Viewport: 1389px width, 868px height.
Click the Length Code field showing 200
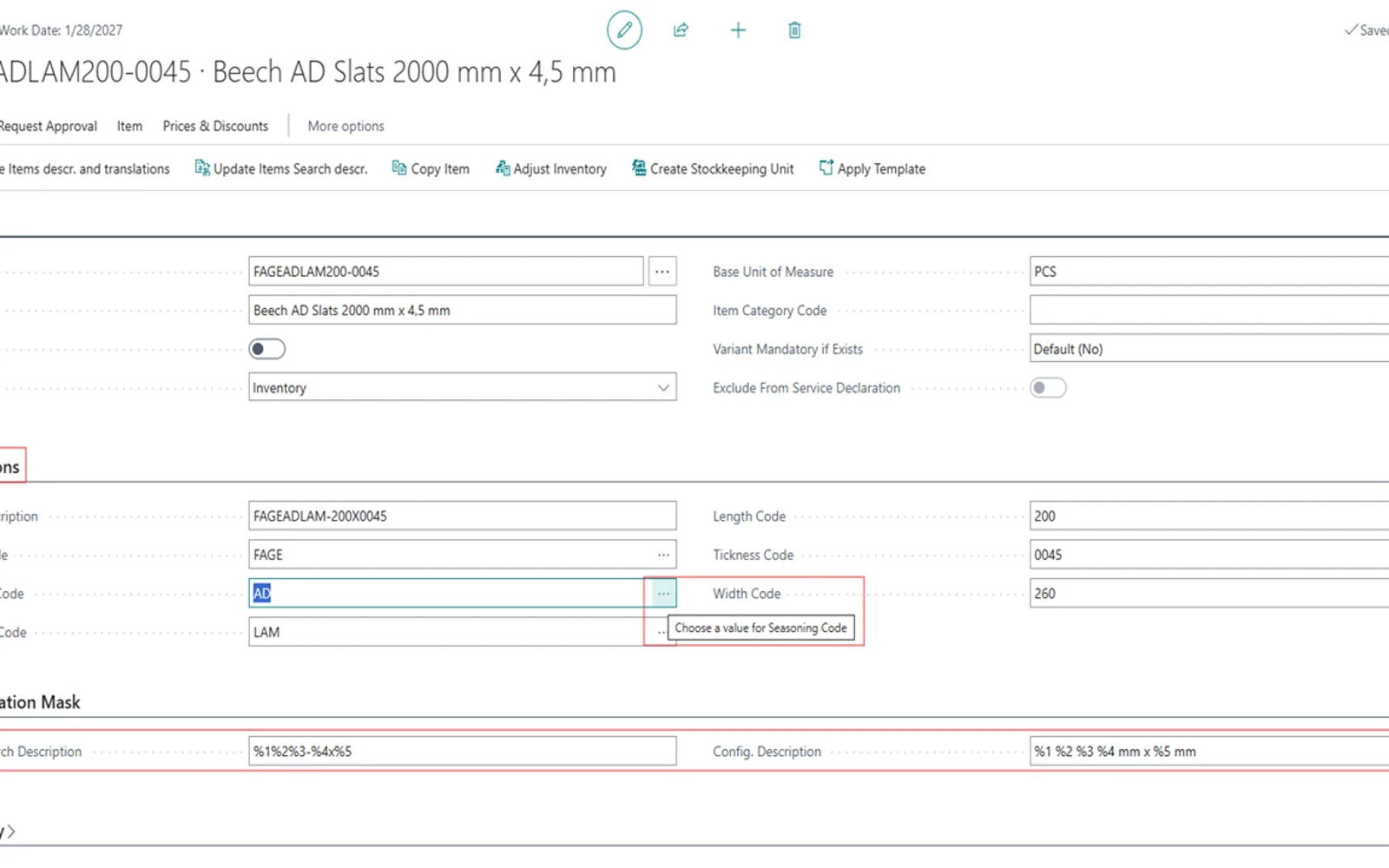click(1209, 516)
